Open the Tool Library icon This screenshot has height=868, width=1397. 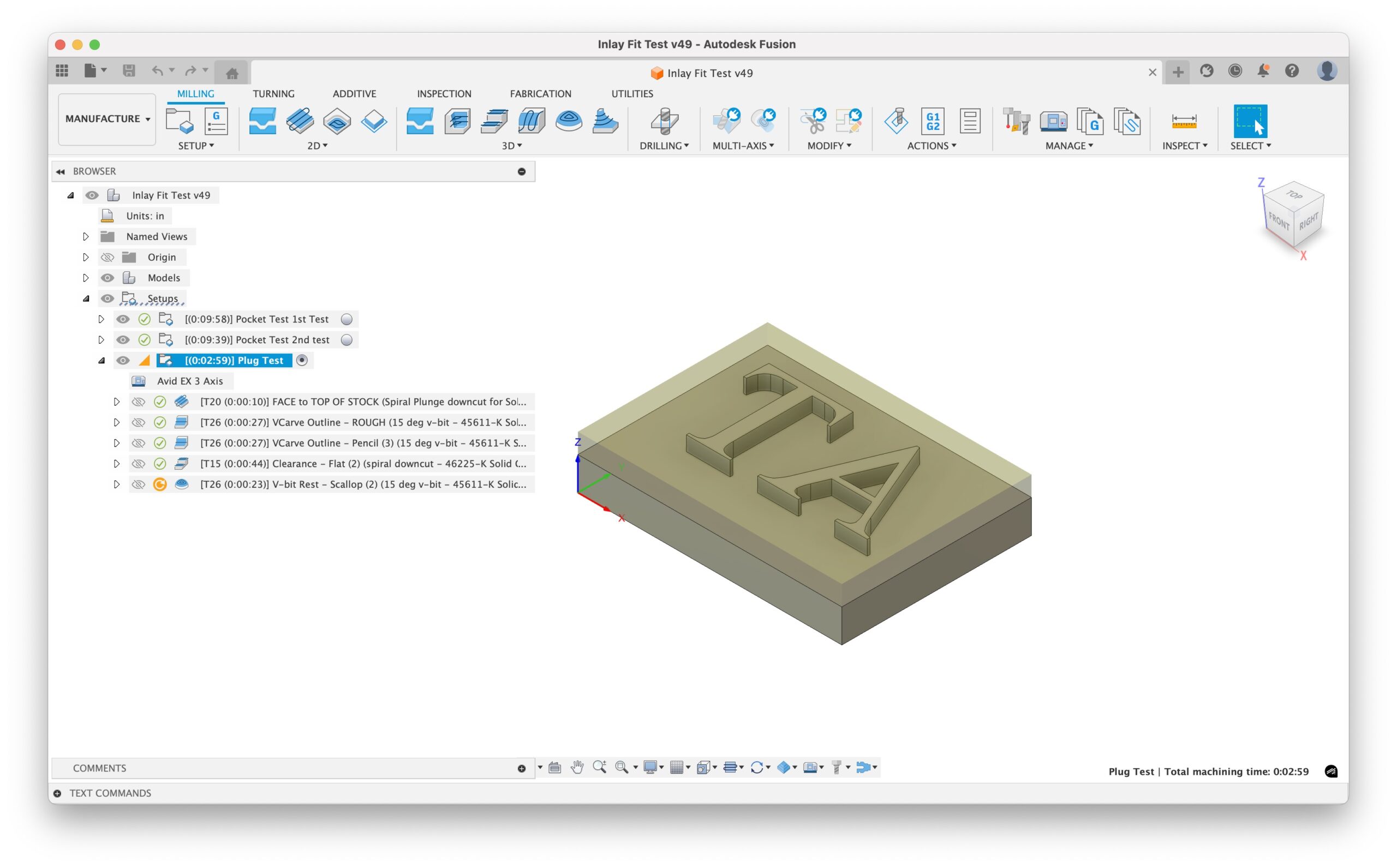click(x=1016, y=121)
